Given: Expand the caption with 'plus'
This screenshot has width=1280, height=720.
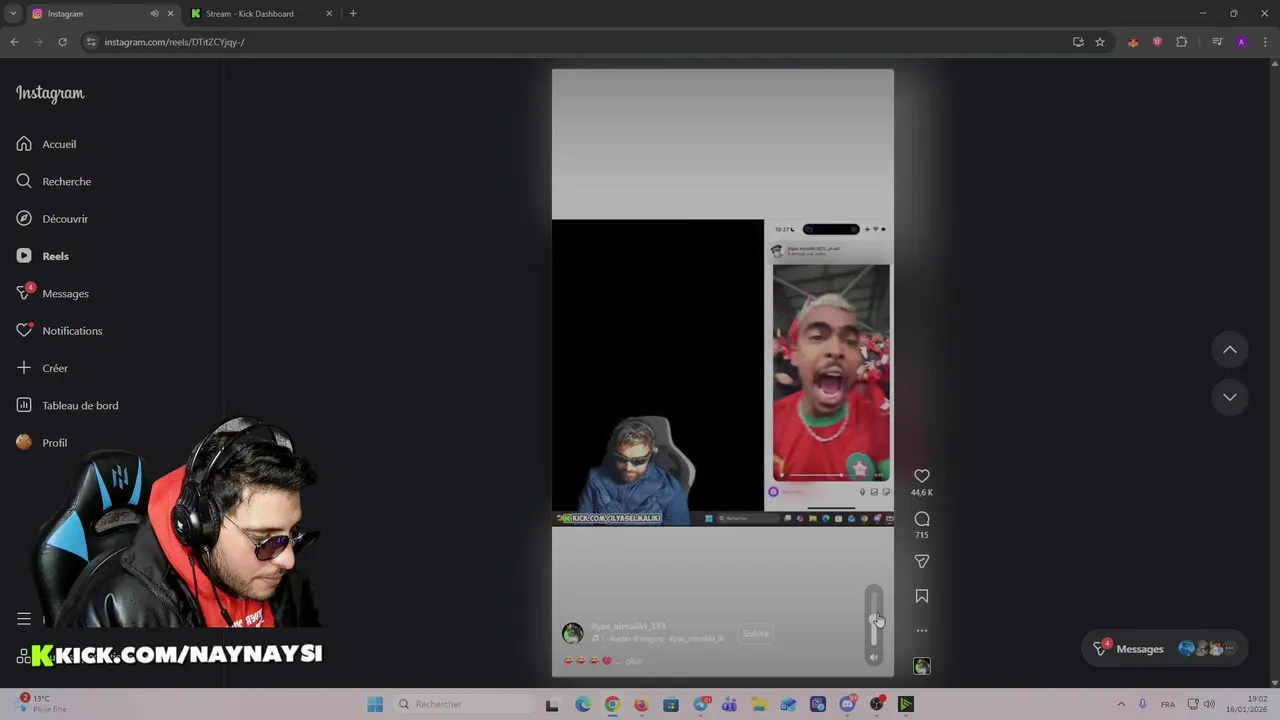Looking at the screenshot, I should (x=634, y=661).
